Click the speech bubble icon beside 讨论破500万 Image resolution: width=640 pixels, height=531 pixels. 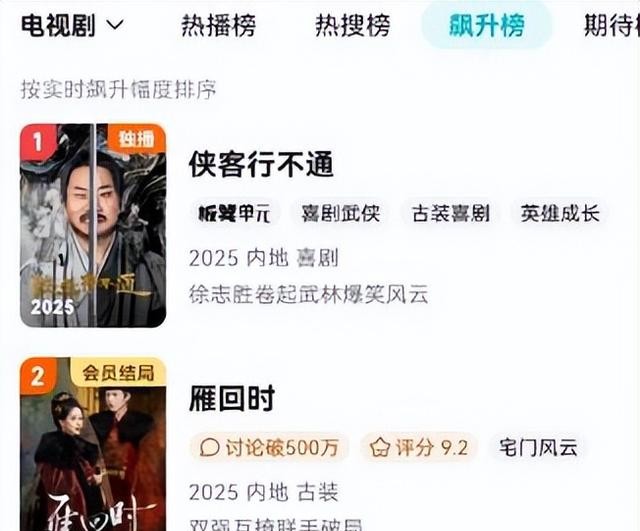click(210, 447)
